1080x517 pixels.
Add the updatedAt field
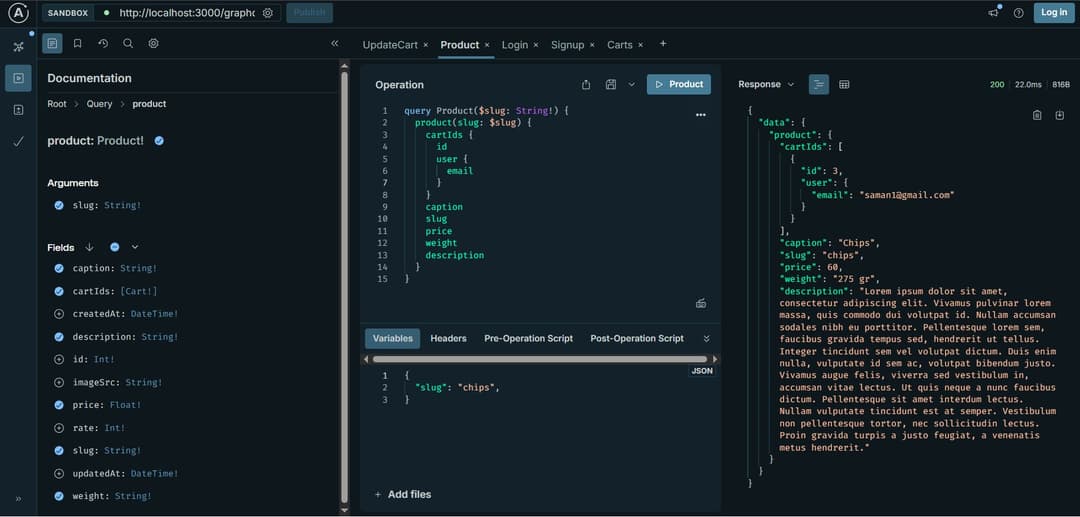tap(59, 474)
